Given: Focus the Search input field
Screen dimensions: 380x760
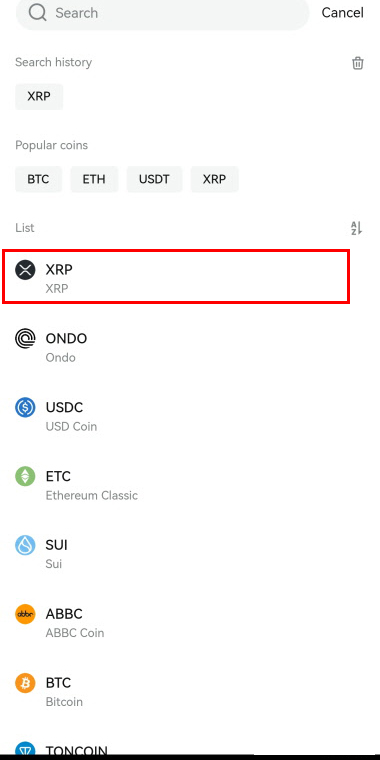Looking at the screenshot, I should pos(162,13).
